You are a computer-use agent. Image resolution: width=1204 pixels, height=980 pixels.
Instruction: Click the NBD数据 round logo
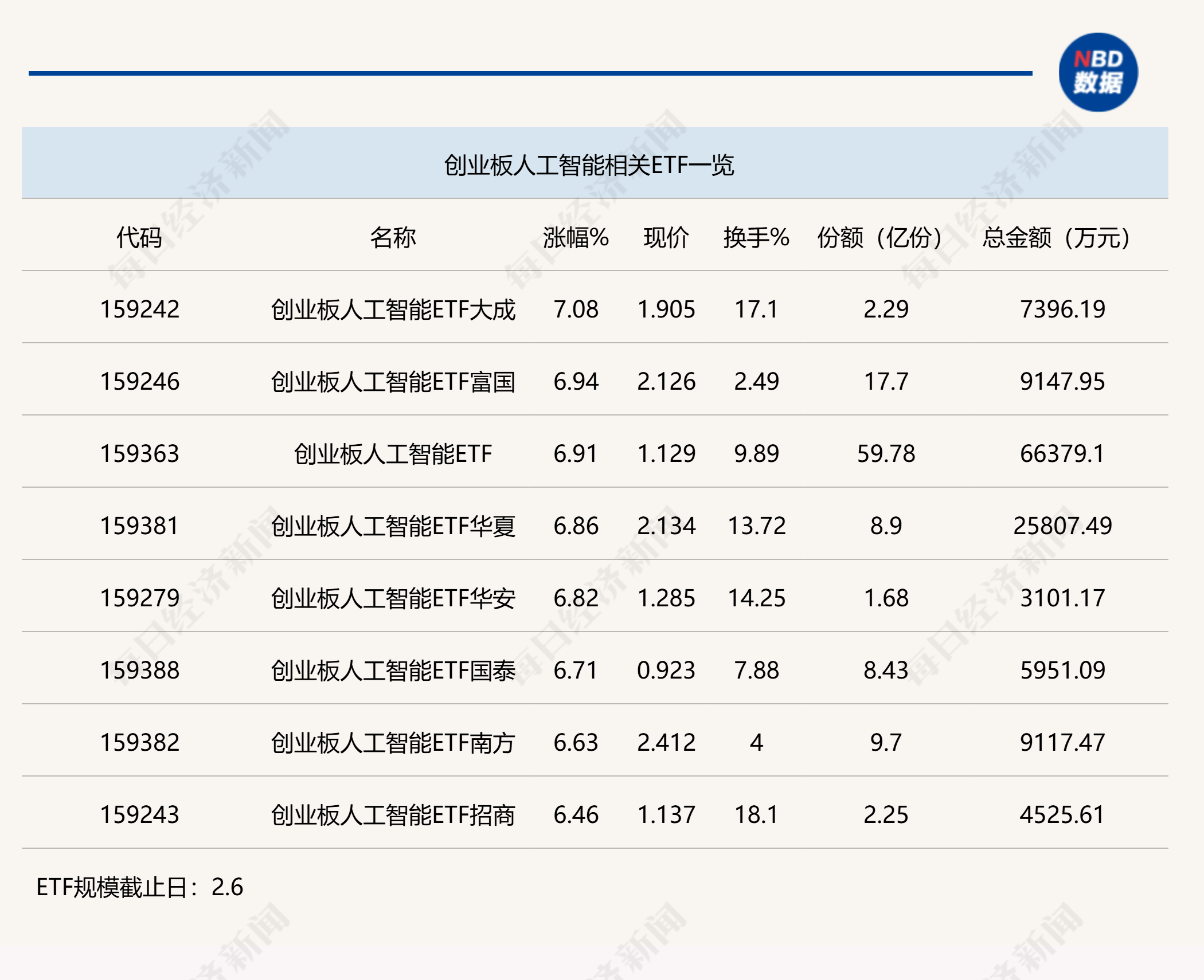(x=1098, y=72)
